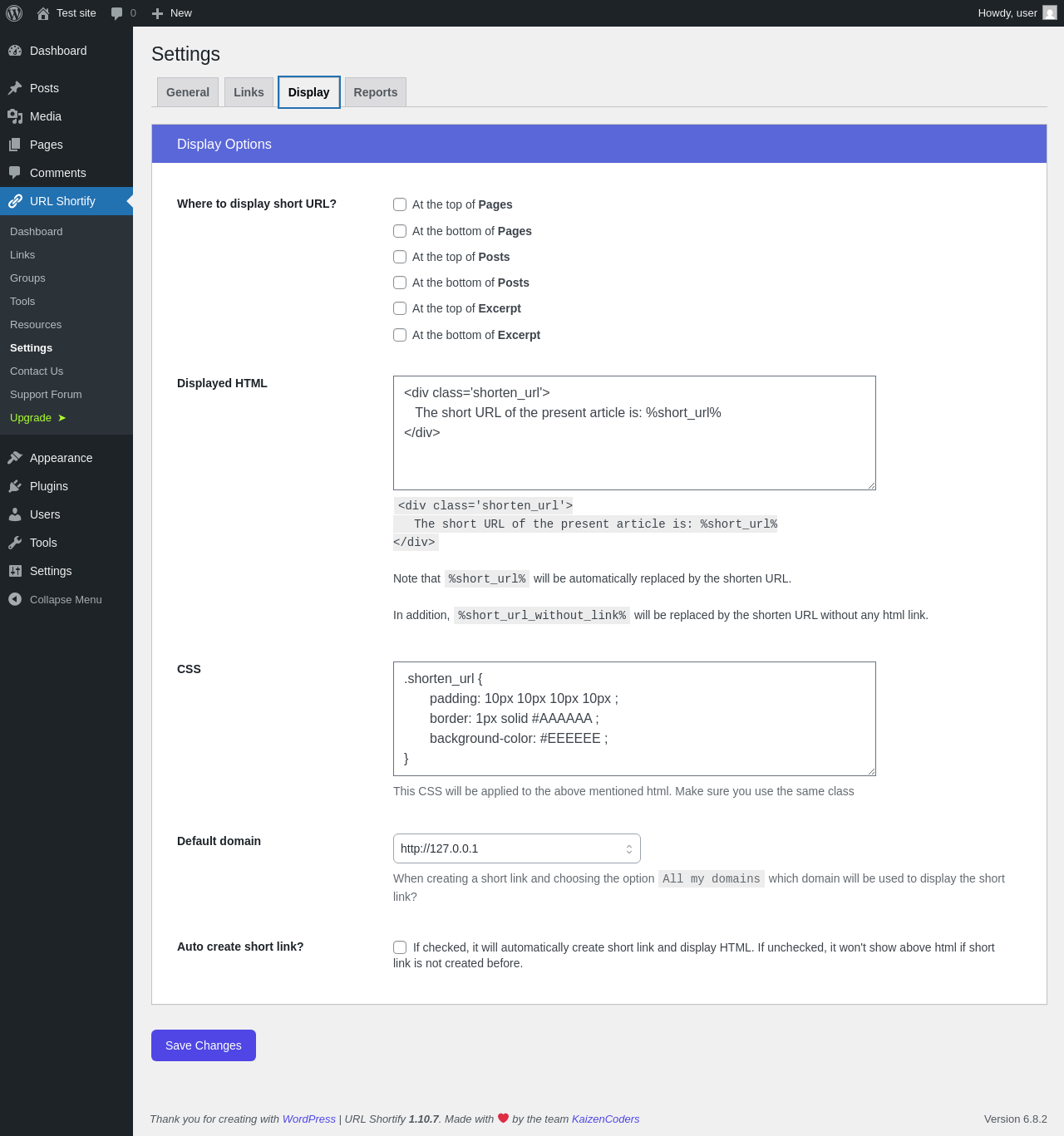Click the WordPress logo icon
The image size is (1064, 1136).
(x=14, y=13)
